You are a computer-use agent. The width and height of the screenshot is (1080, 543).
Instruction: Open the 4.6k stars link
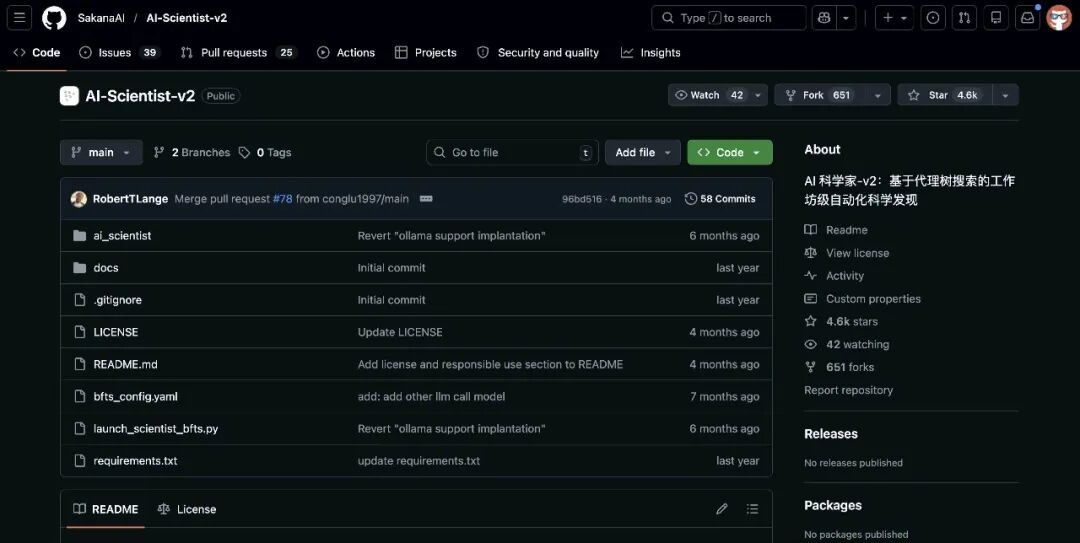coord(841,321)
